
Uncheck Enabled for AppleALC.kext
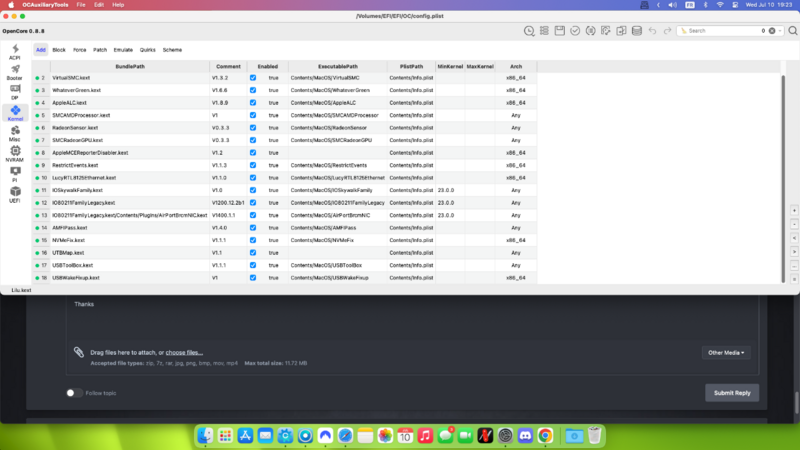coord(253,103)
